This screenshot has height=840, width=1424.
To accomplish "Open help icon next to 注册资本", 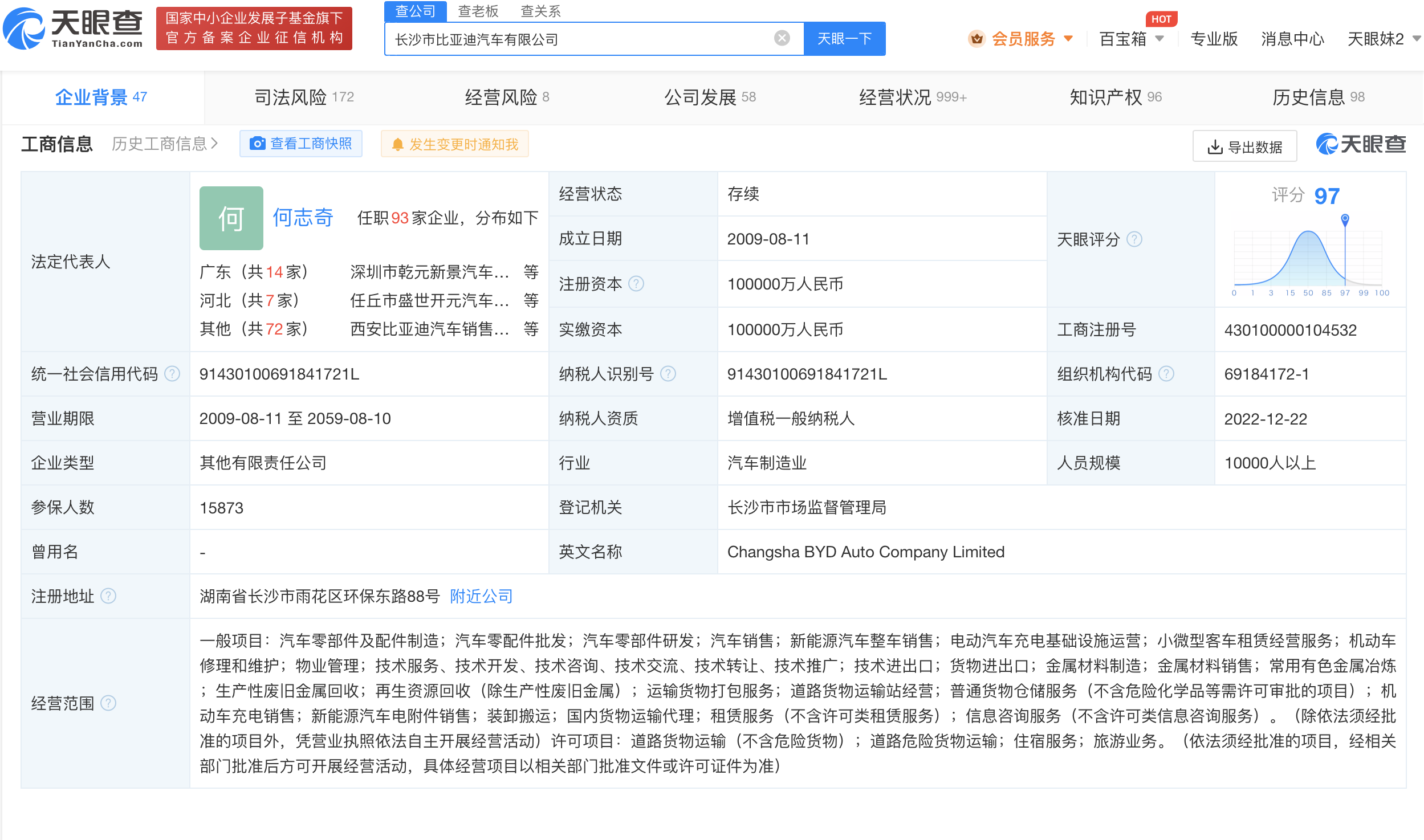I will click(x=636, y=284).
